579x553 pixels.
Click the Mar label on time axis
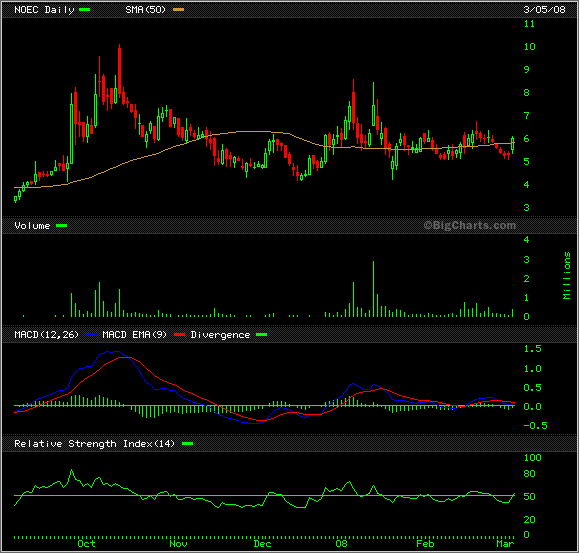(x=505, y=543)
